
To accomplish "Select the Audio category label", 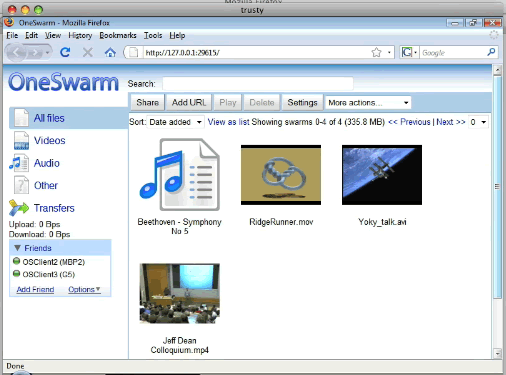I will [47, 163].
